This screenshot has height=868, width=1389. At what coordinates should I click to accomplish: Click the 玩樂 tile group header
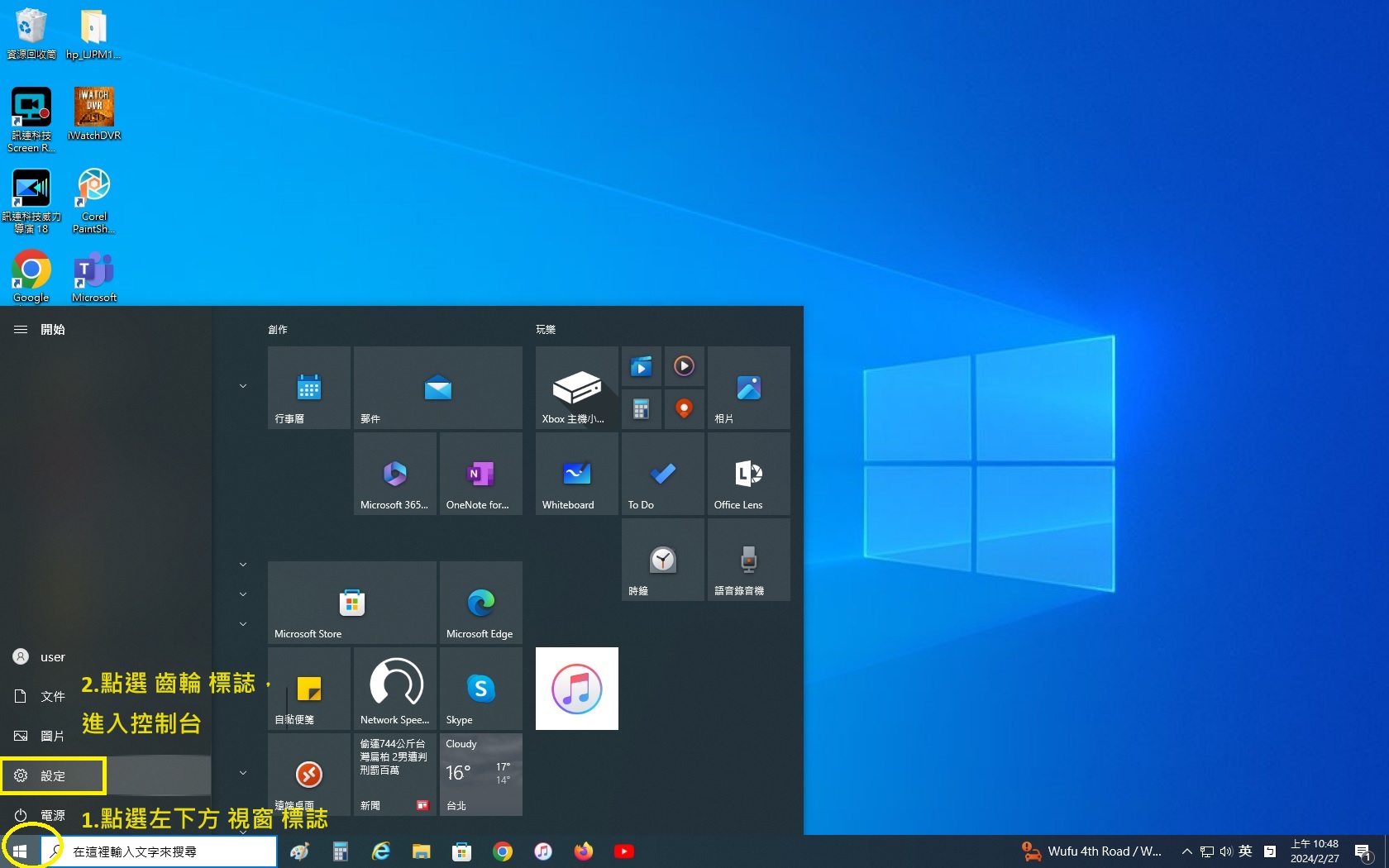(x=546, y=330)
